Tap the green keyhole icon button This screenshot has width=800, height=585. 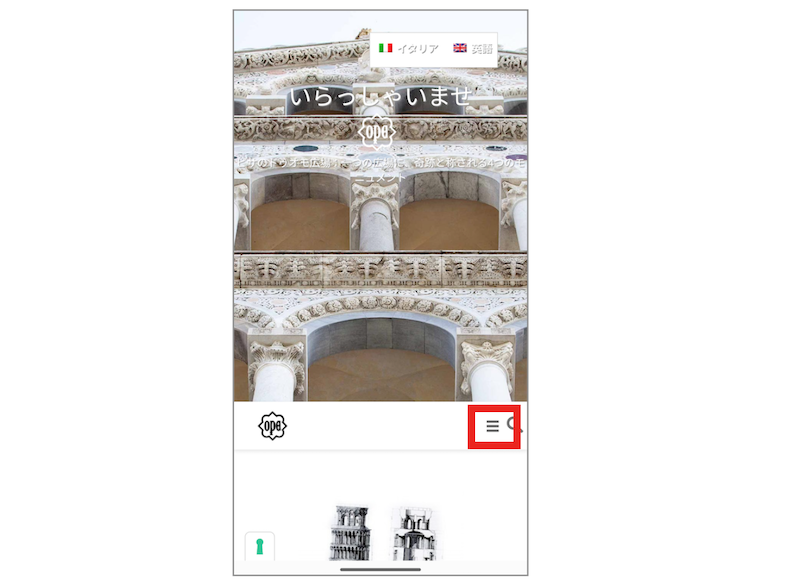(260, 546)
